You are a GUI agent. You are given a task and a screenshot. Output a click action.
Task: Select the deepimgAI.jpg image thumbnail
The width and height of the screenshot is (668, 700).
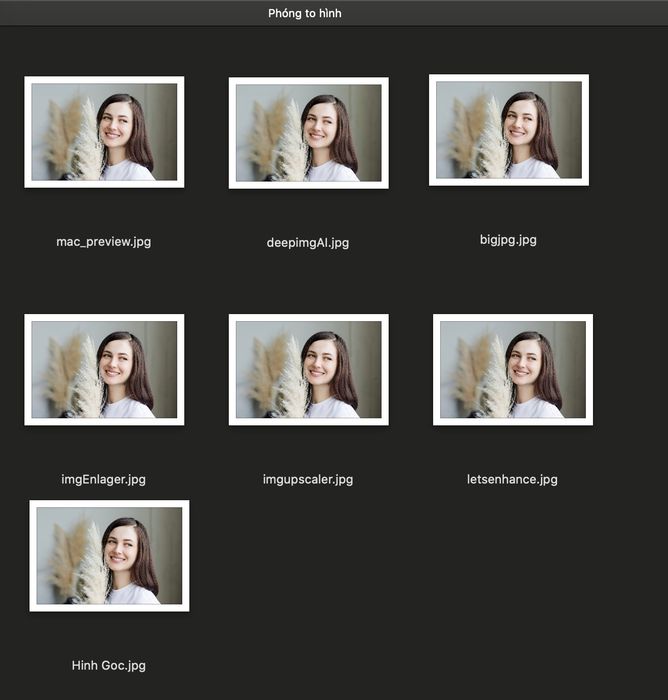click(309, 133)
